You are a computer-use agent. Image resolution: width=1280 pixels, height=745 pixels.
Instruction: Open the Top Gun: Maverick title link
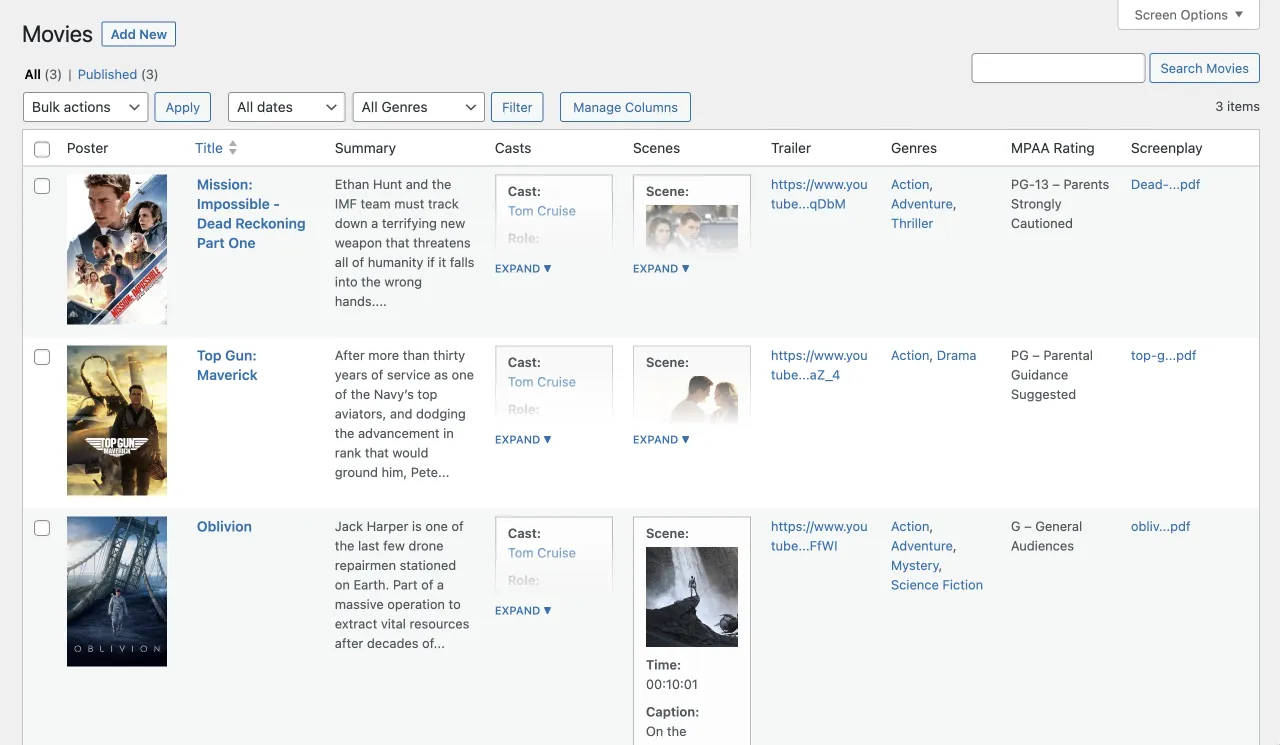pos(227,365)
